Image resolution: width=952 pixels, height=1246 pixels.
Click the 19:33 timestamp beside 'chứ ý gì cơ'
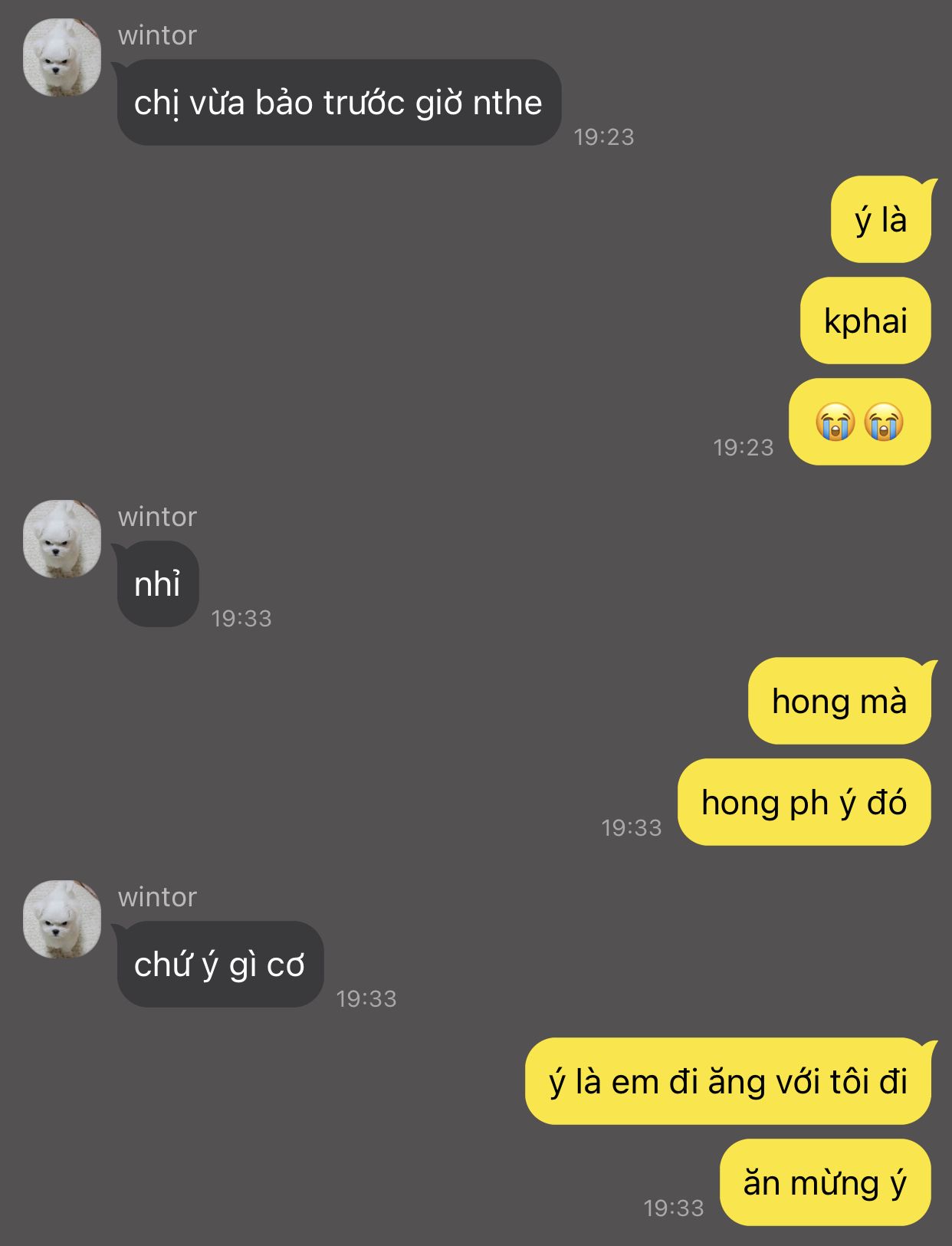(366, 999)
